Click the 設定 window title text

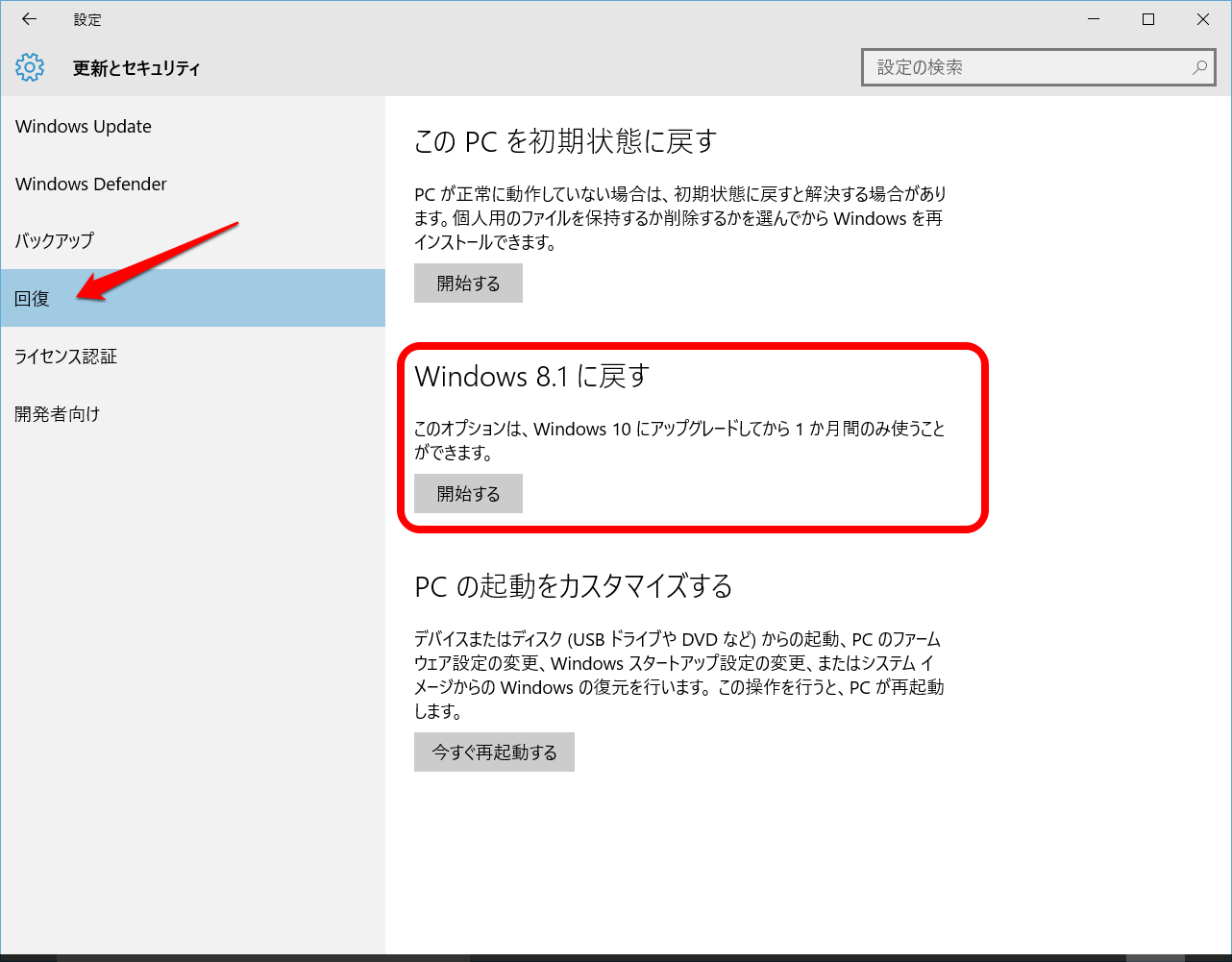pyautogui.click(x=87, y=19)
